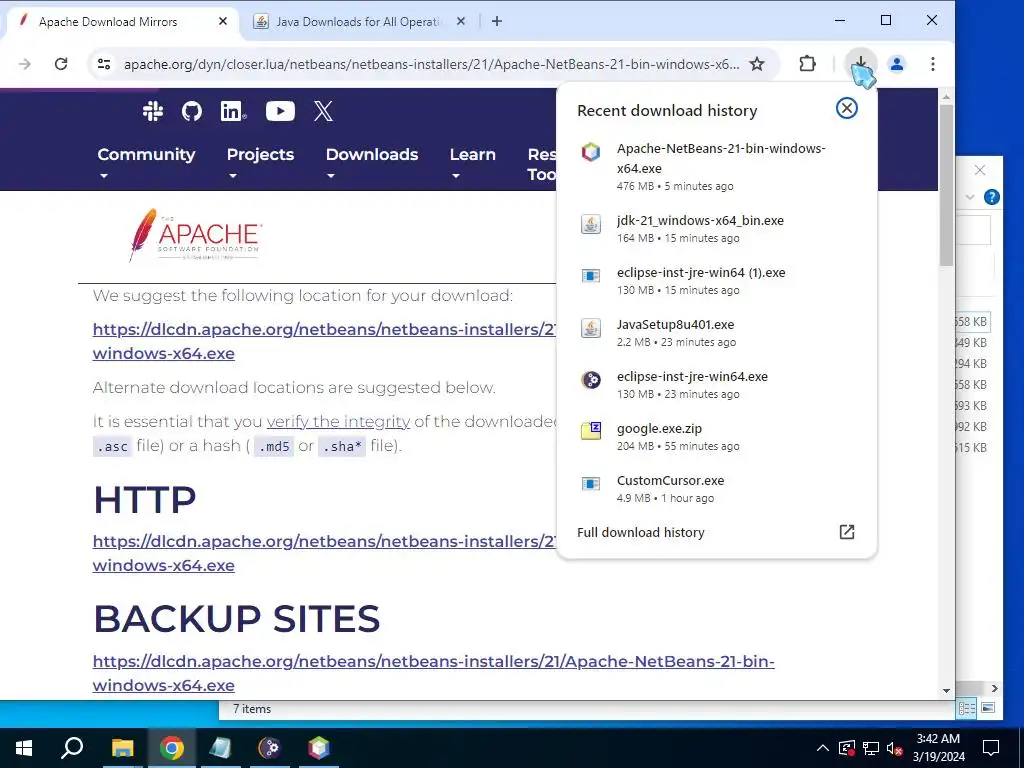The height and width of the screenshot is (768, 1024).
Task: Open the LinkedIn icon in Apache header
Action: (x=233, y=111)
